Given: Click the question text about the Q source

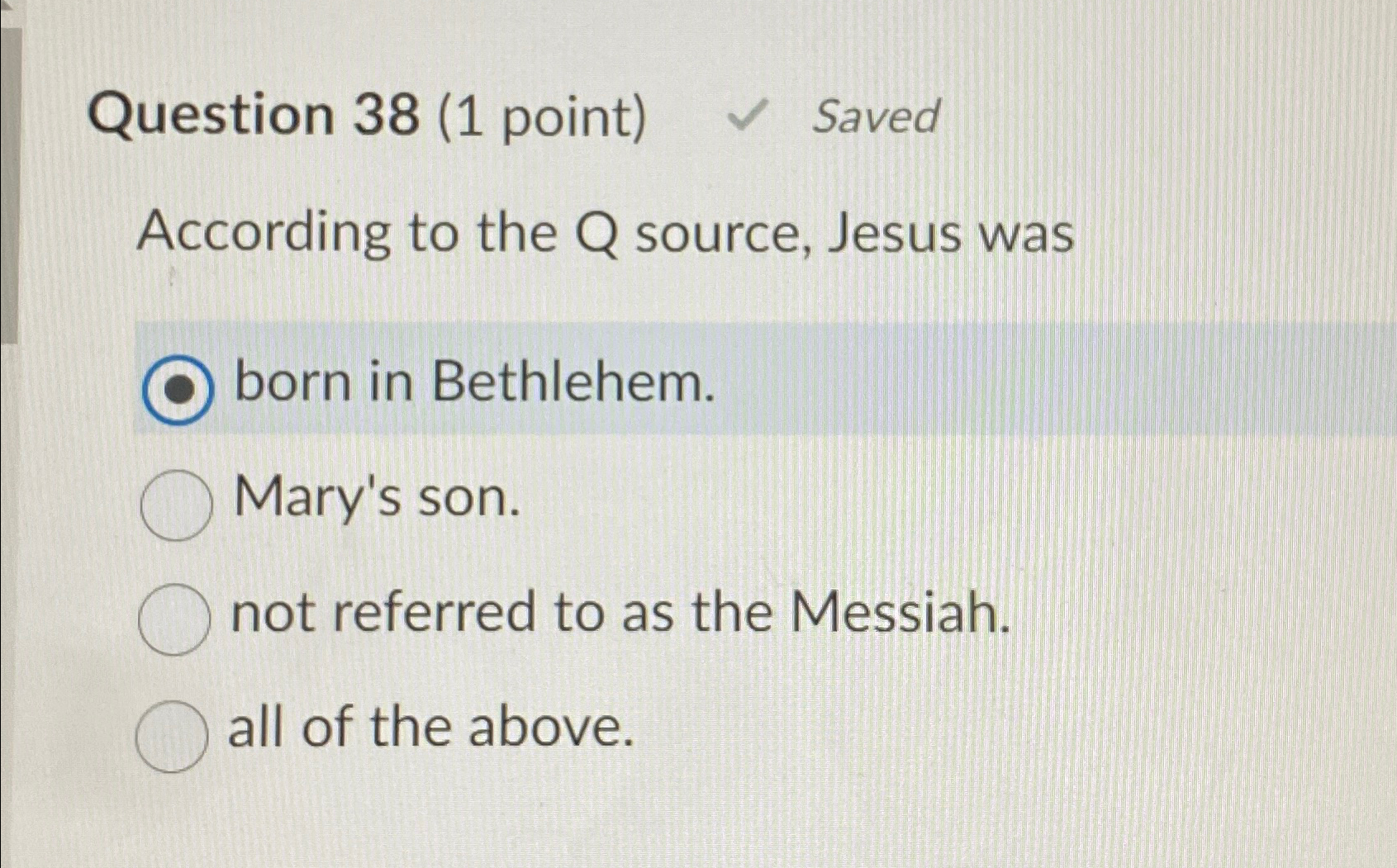Looking at the screenshot, I should tap(607, 235).
